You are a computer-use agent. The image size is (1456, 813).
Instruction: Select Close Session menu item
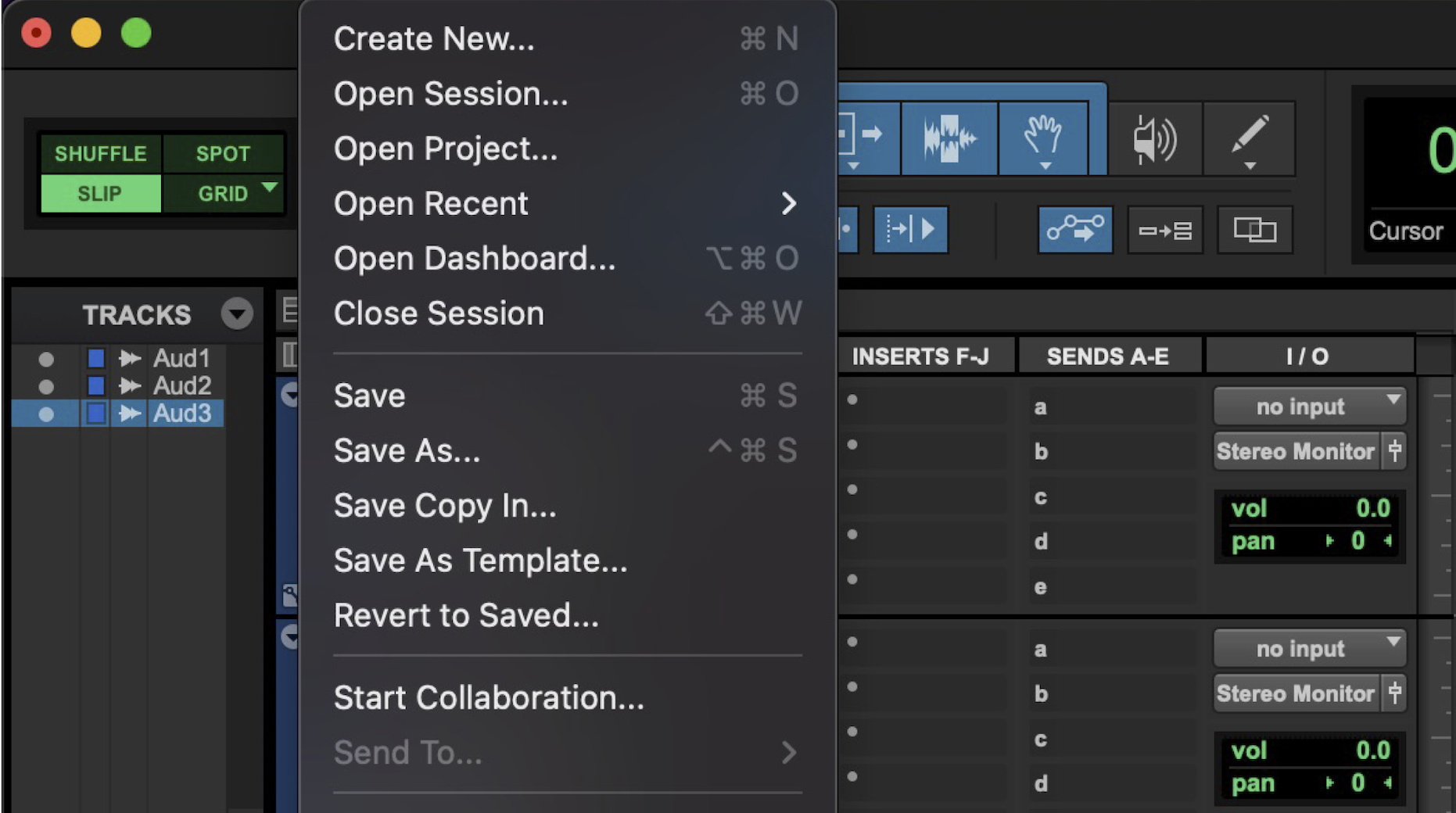[439, 313]
